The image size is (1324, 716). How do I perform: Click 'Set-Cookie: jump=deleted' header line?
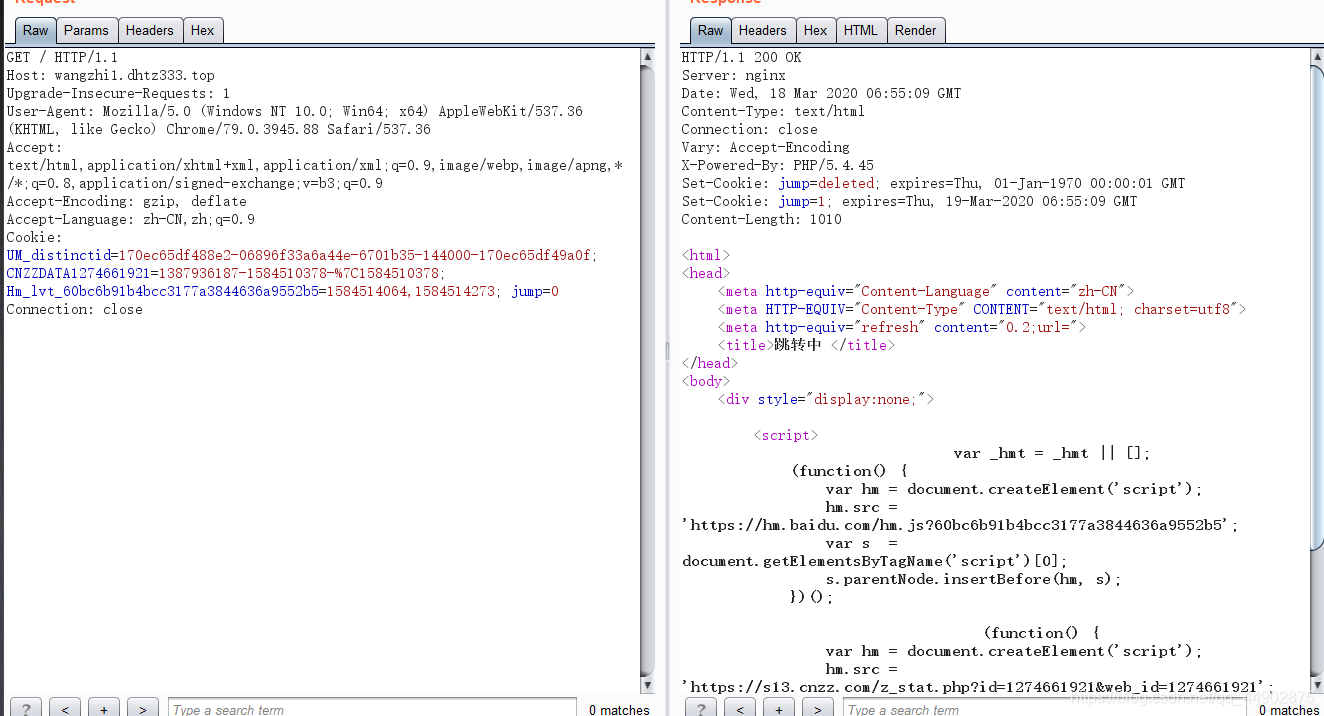[x=933, y=183]
